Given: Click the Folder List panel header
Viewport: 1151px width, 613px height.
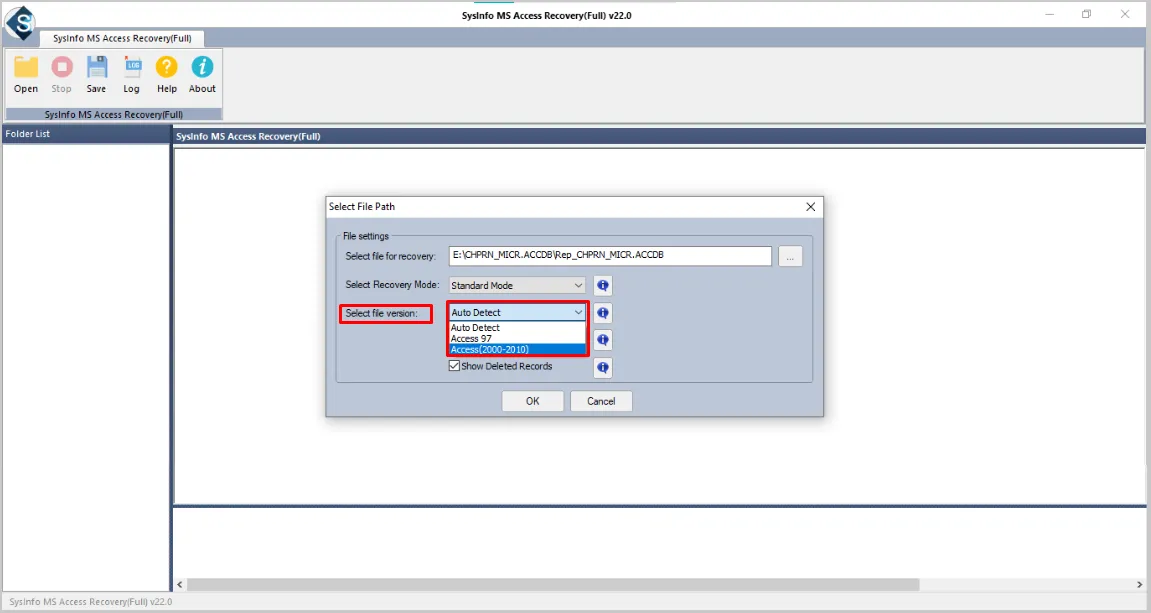Looking at the screenshot, I should pos(86,134).
